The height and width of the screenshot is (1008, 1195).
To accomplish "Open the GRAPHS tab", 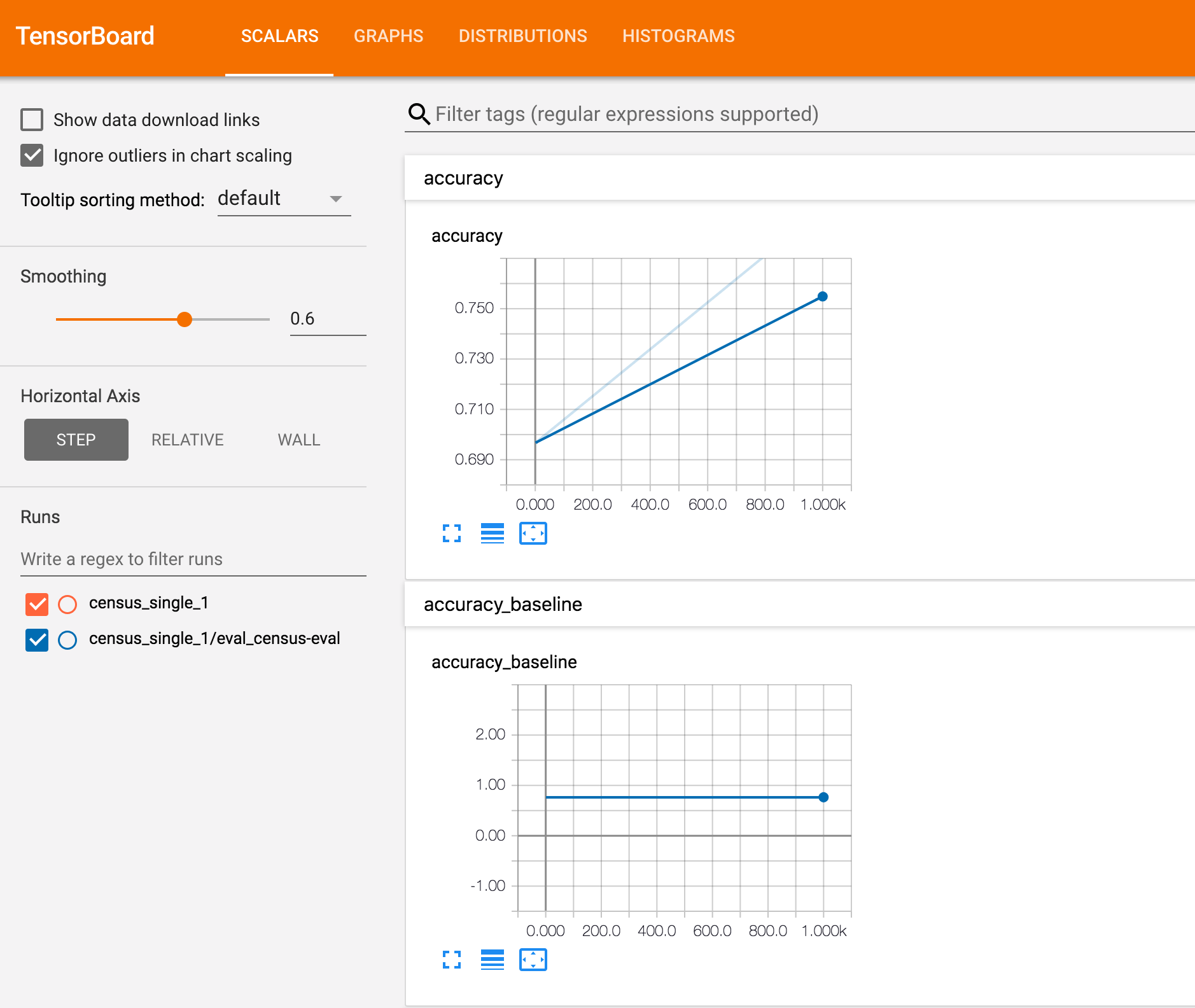I will coord(388,36).
